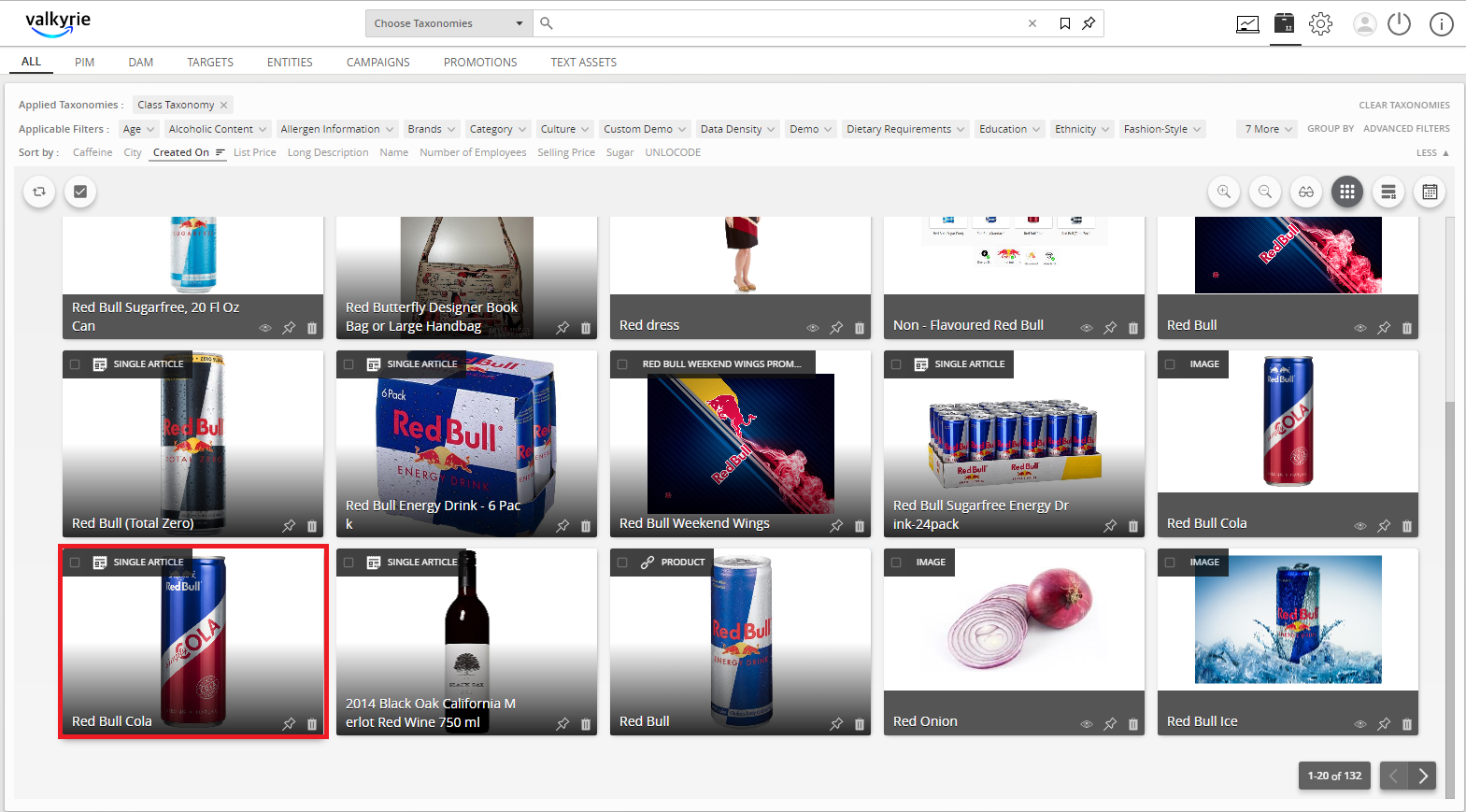The image size is (1466, 812).
Task: Select checkbox on Red Bull Weekend Wings card
Action: (x=622, y=364)
